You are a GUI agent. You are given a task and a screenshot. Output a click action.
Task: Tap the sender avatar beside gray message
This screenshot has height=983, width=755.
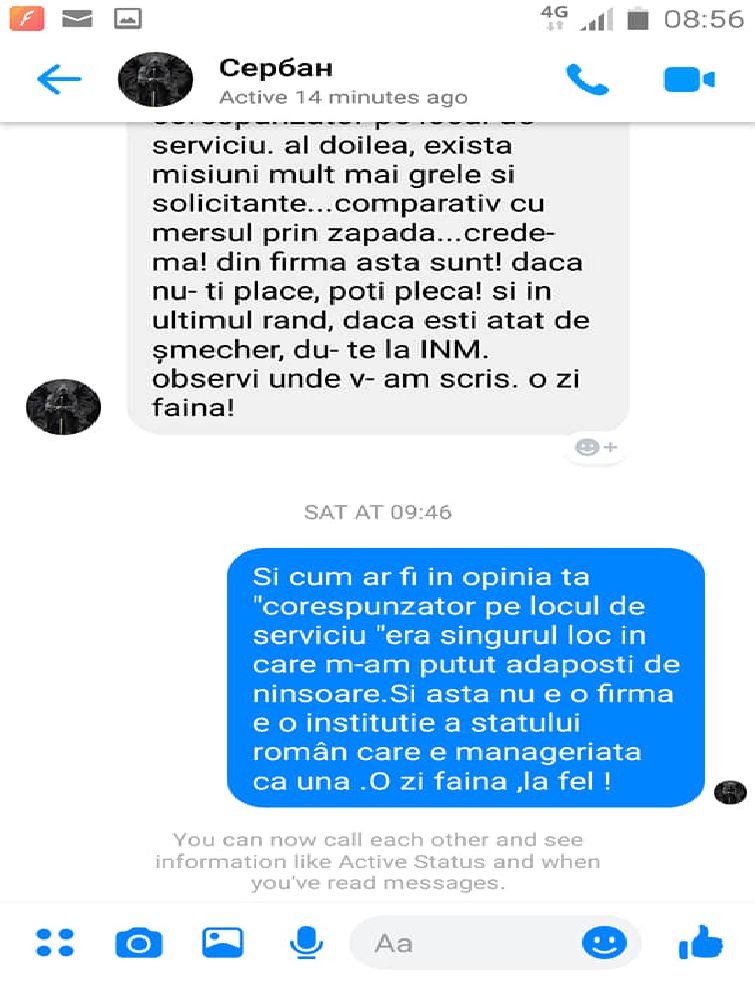pyautogui.click(x=63, y=407)
